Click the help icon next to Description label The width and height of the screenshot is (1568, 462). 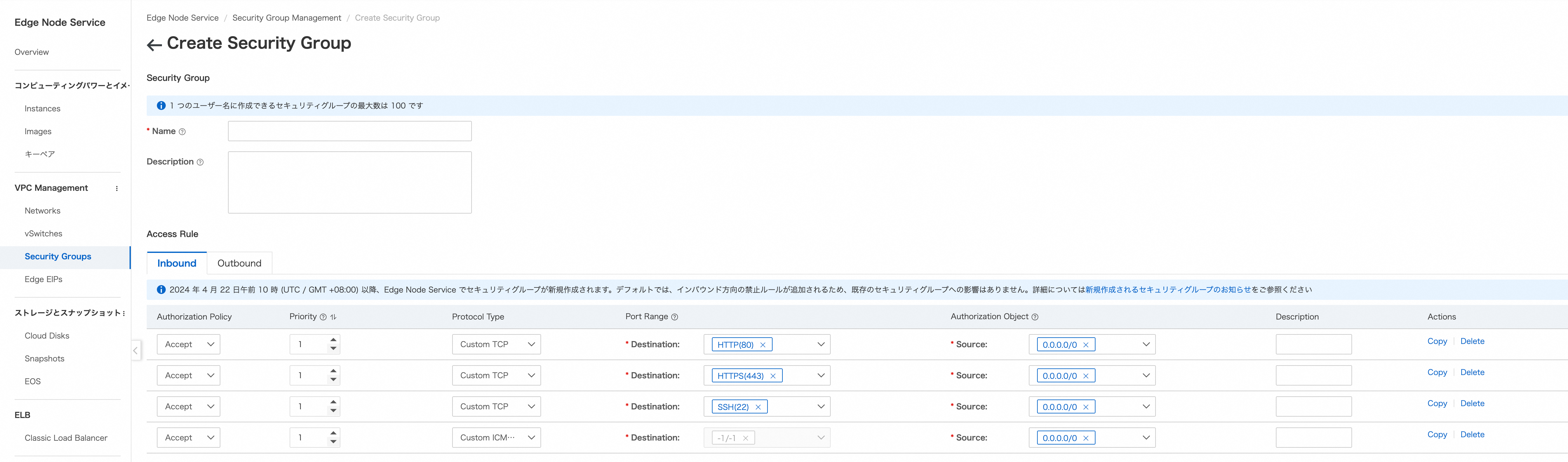tap(200, 162)
